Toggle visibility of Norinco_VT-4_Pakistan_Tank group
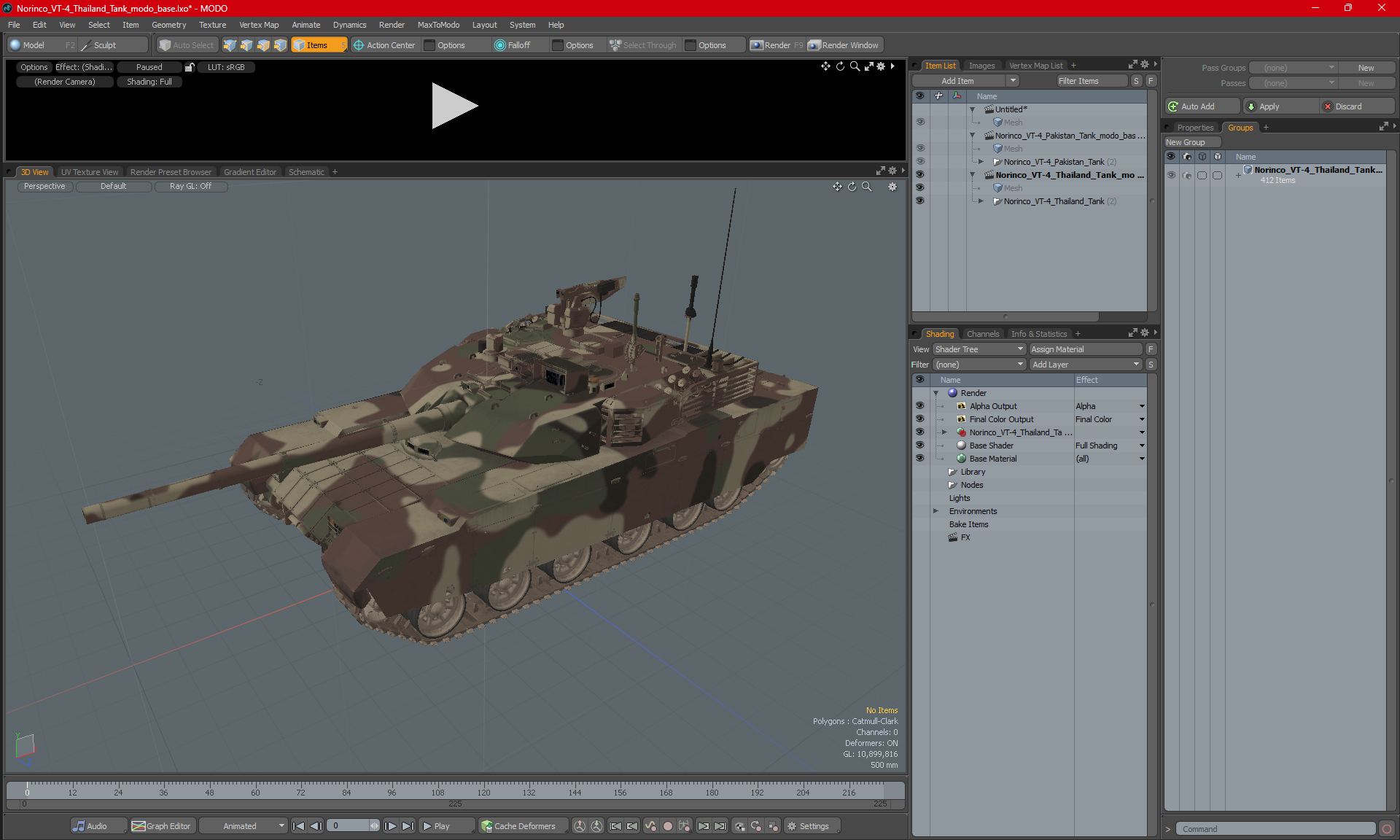Screen dimensions: 1400x840 tap(919, 162)
